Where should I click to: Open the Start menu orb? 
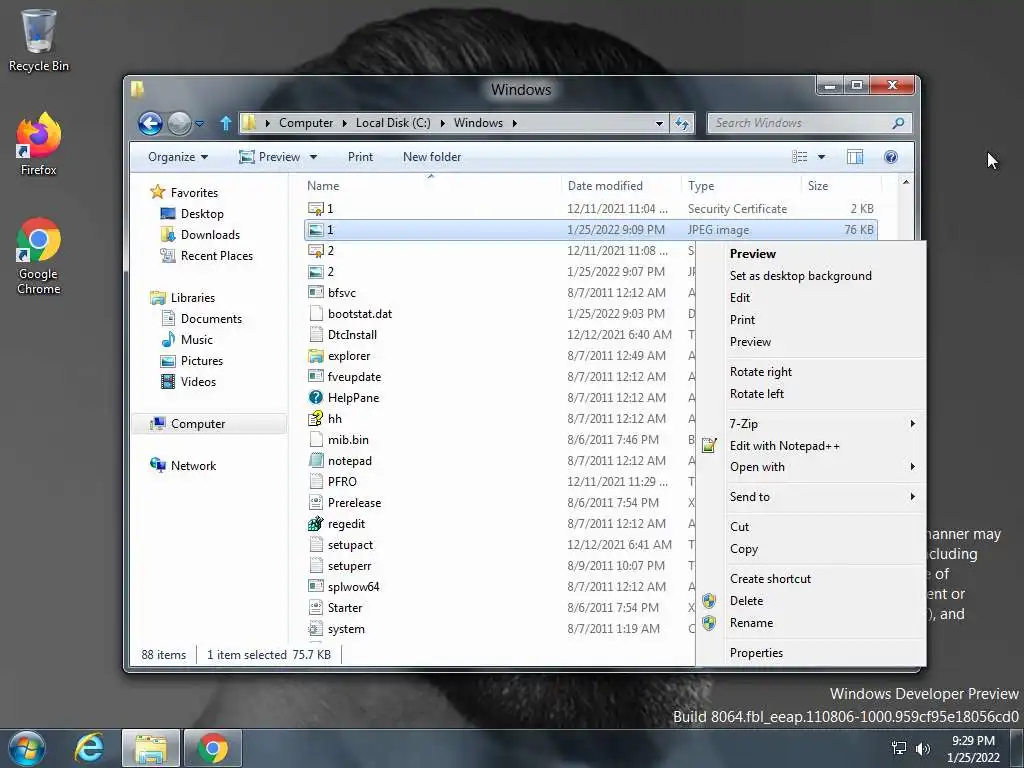(27, 748)
